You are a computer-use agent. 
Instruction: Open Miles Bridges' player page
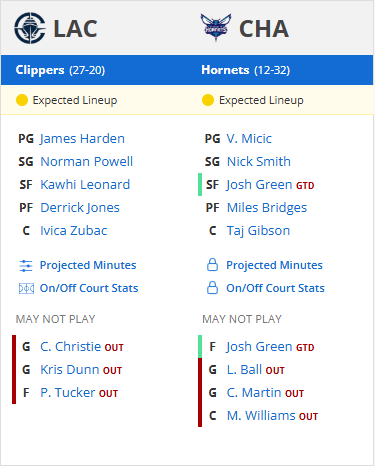pyautogui.click(x=267, y=208)
